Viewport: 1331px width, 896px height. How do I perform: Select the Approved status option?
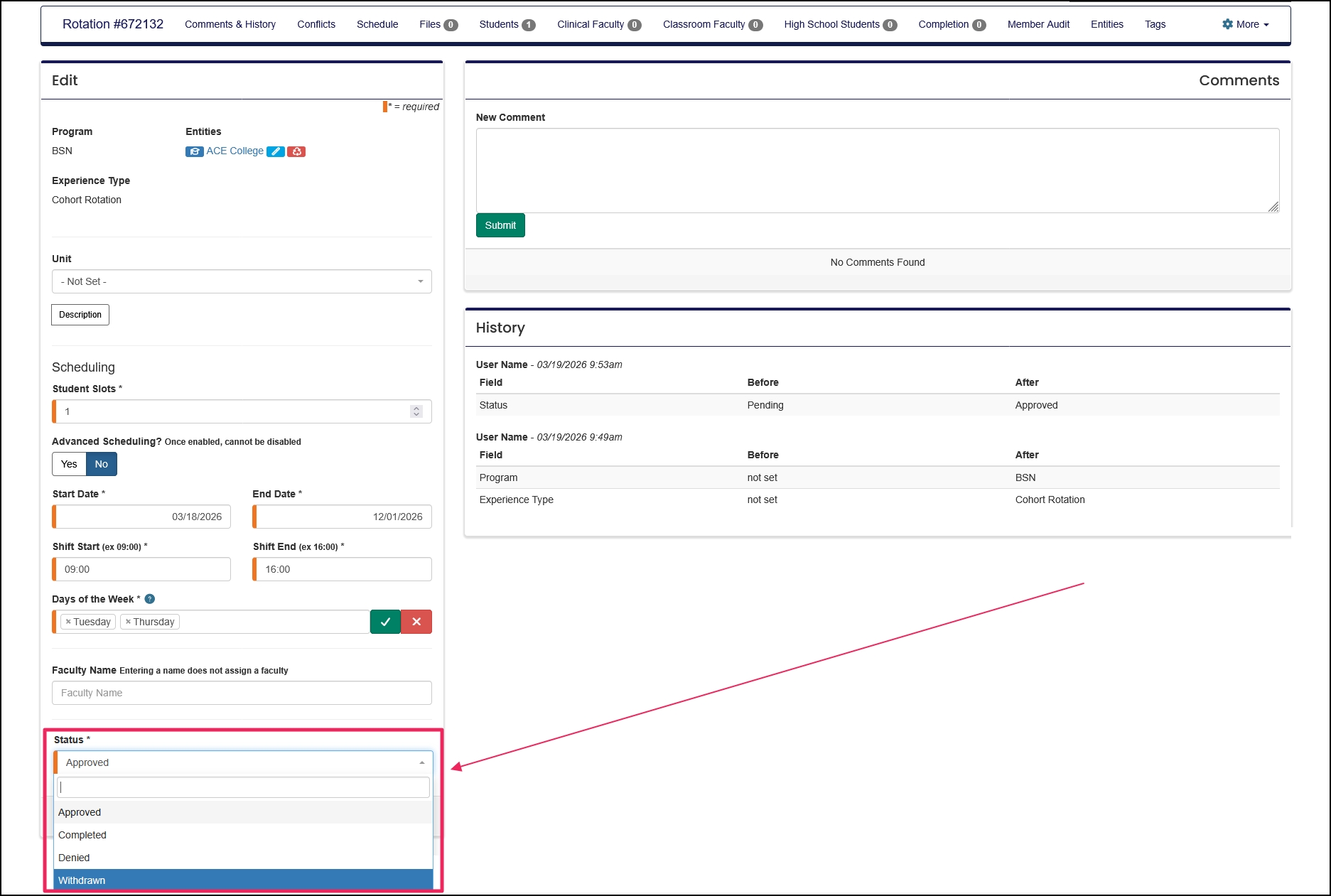point(243,812)
